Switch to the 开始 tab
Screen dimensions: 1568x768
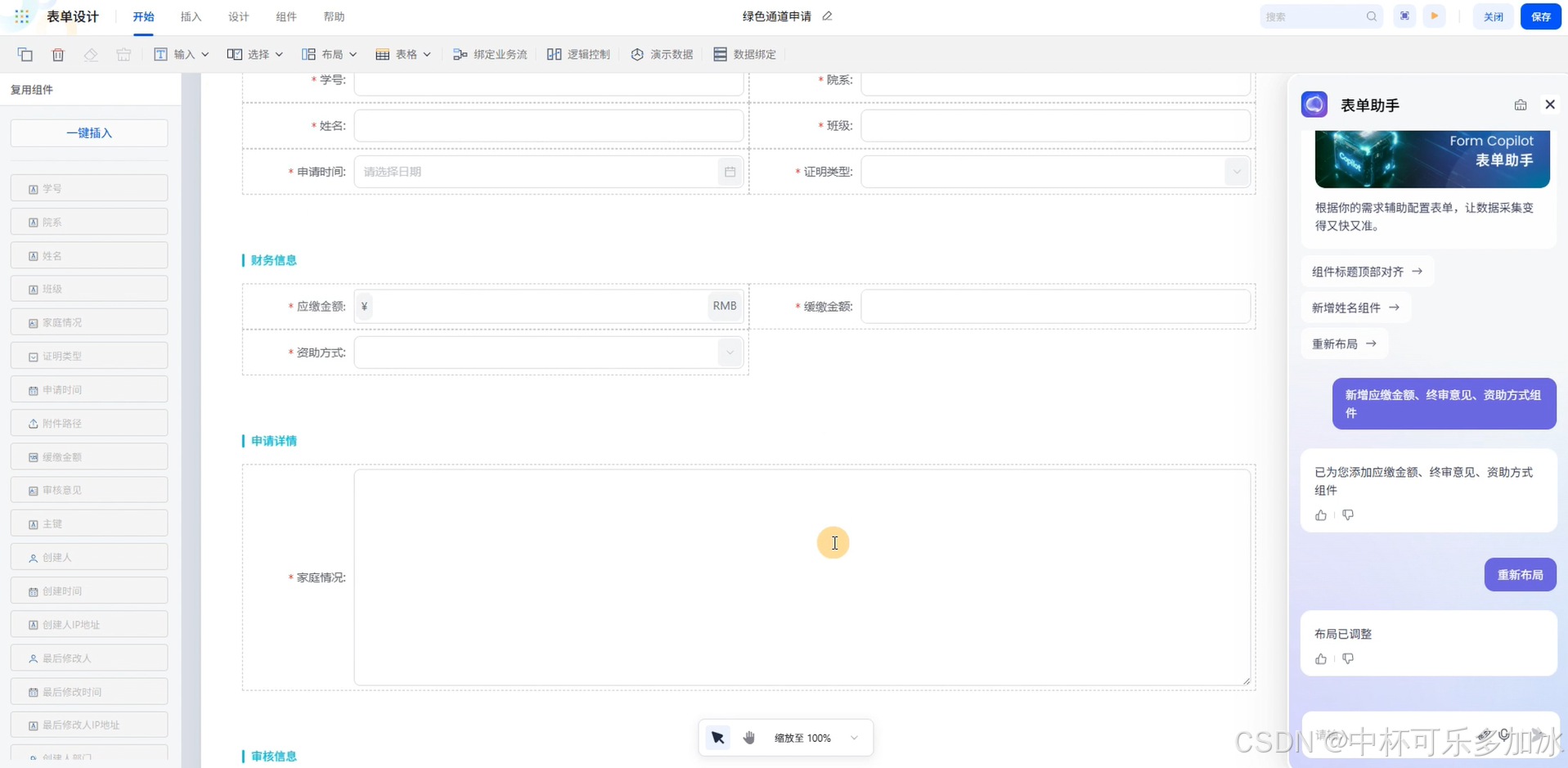pyautogui.click(x=143, y=17)
